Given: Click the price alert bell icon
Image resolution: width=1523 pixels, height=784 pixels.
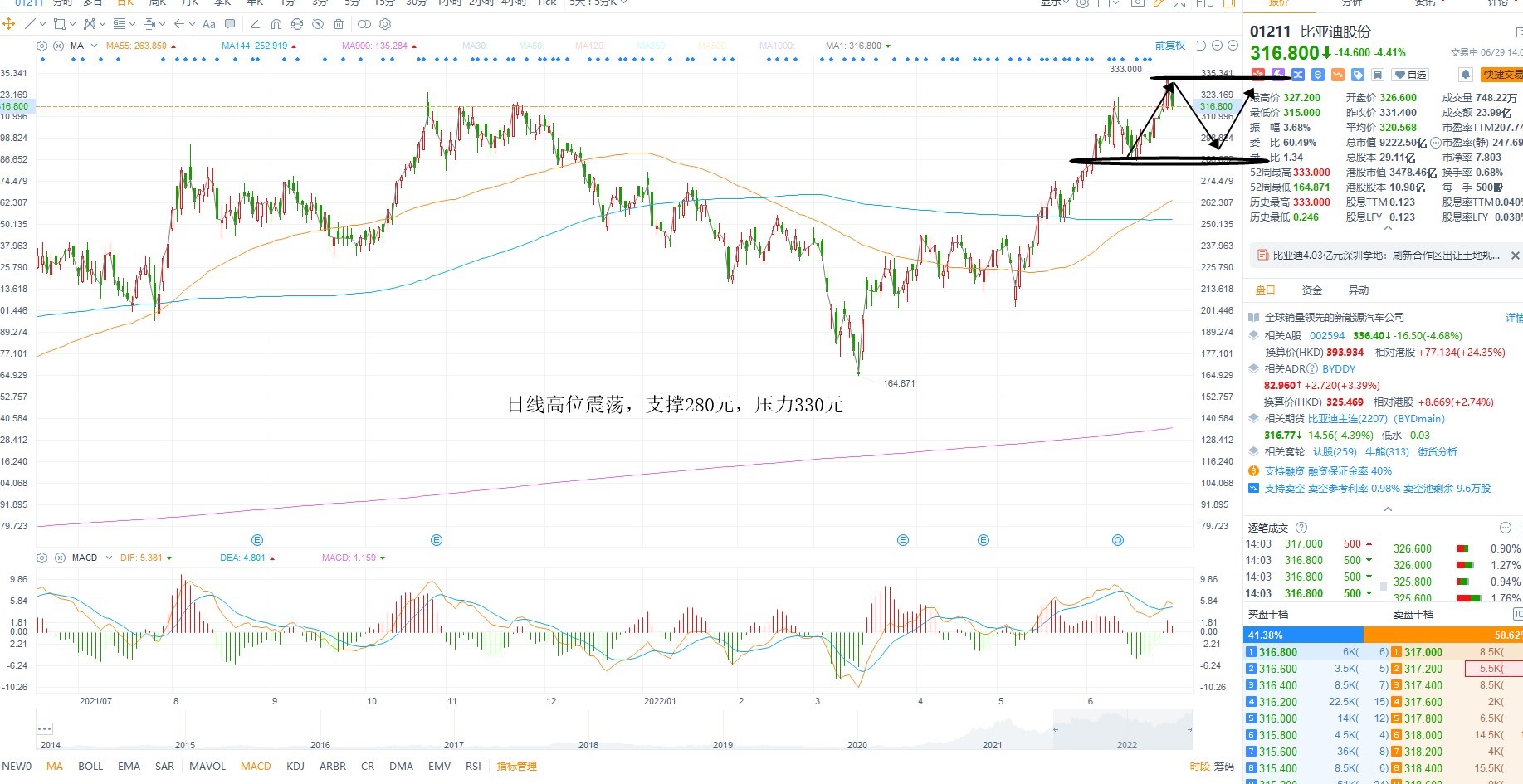Looking at the screenshot, I should tap(1466, 75).
